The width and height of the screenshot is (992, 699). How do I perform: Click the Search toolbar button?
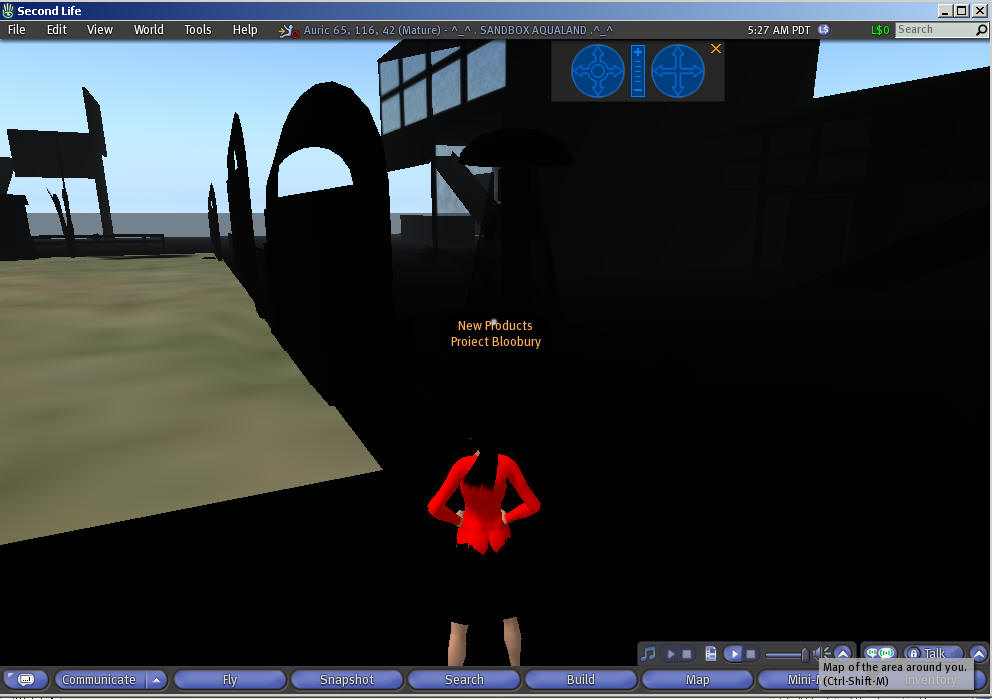point(464,679)
